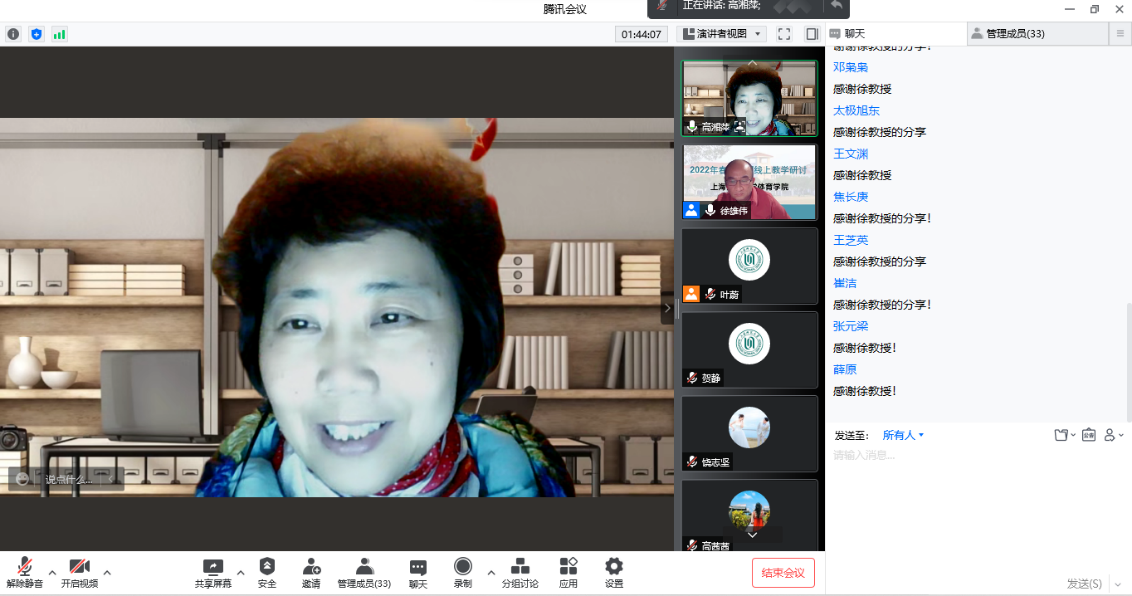The width and height of the screenshot is (1132, 596).
Task: Open the chat announcement (公告) icon
Action: [1088, 435]
